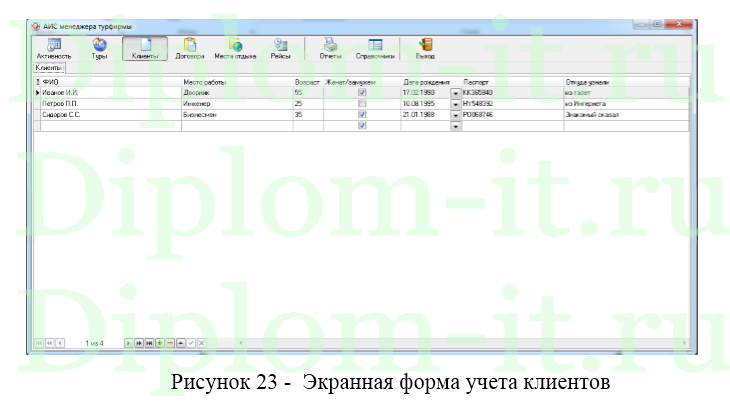Click the Паспорт column header
Screen dimensions: 730x411
click(513, 82)
